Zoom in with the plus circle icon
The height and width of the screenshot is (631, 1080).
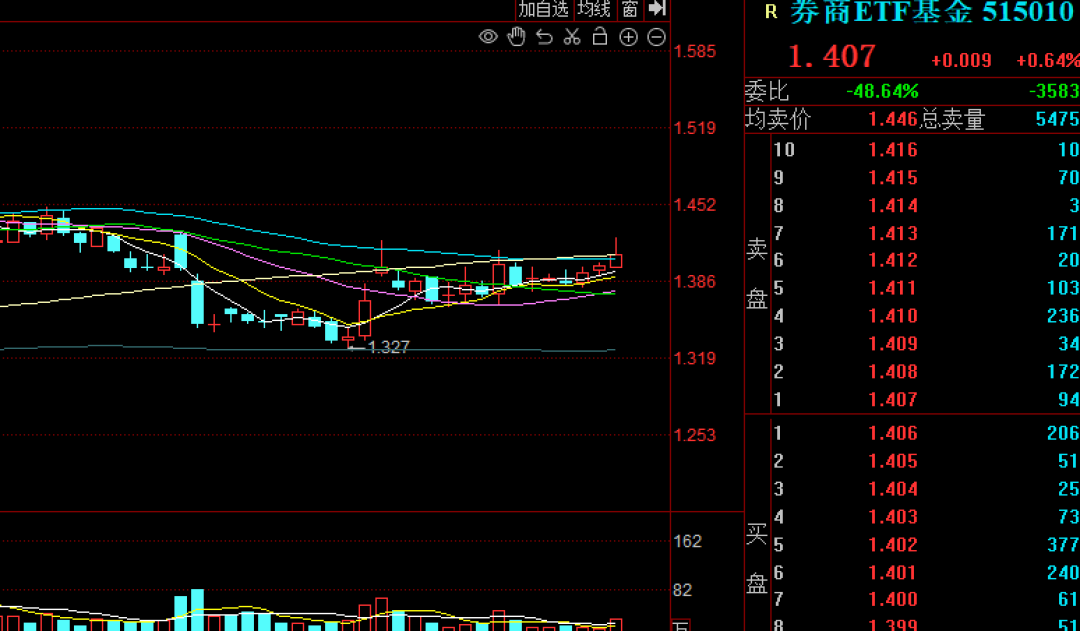[x=628, y=37]
